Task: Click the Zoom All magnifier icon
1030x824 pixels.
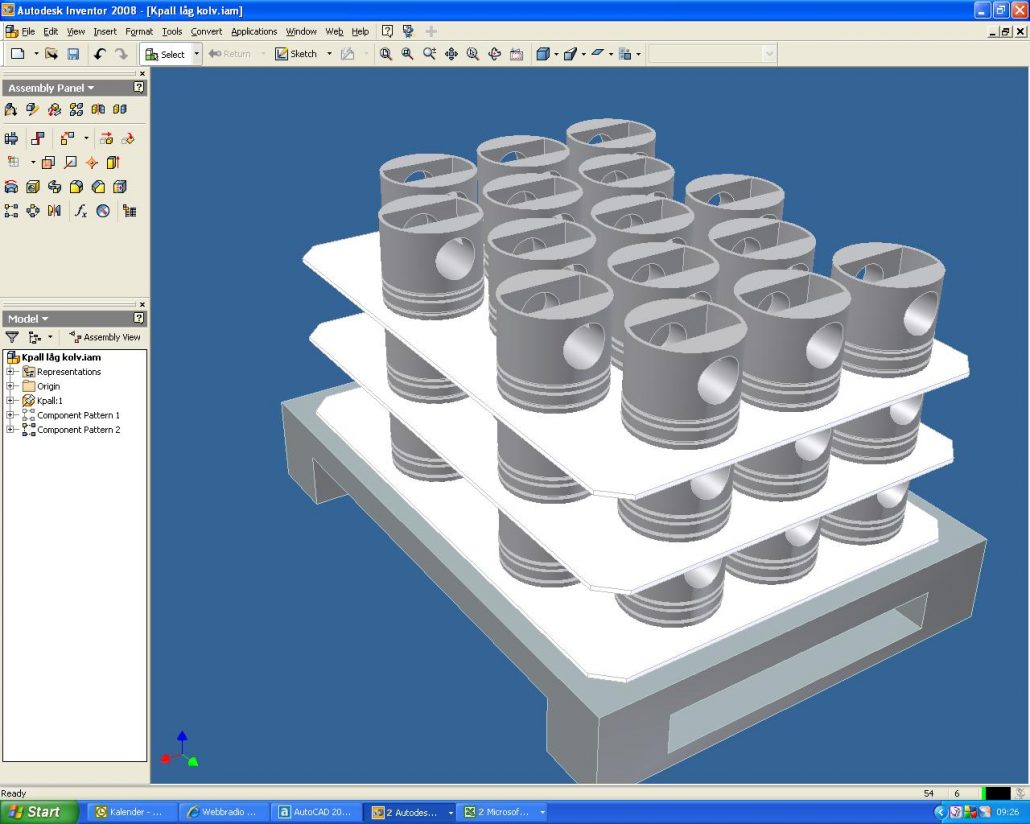Action: (386, 54)
